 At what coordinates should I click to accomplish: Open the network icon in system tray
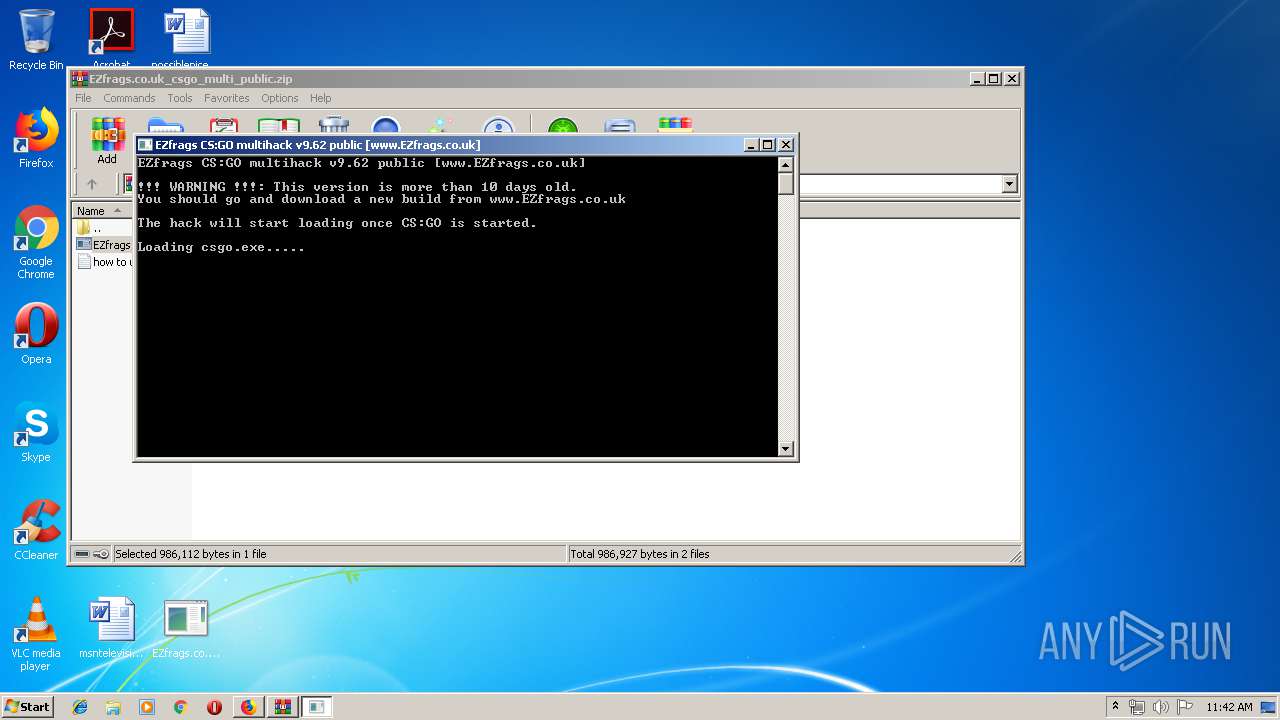click(1137, 707)
